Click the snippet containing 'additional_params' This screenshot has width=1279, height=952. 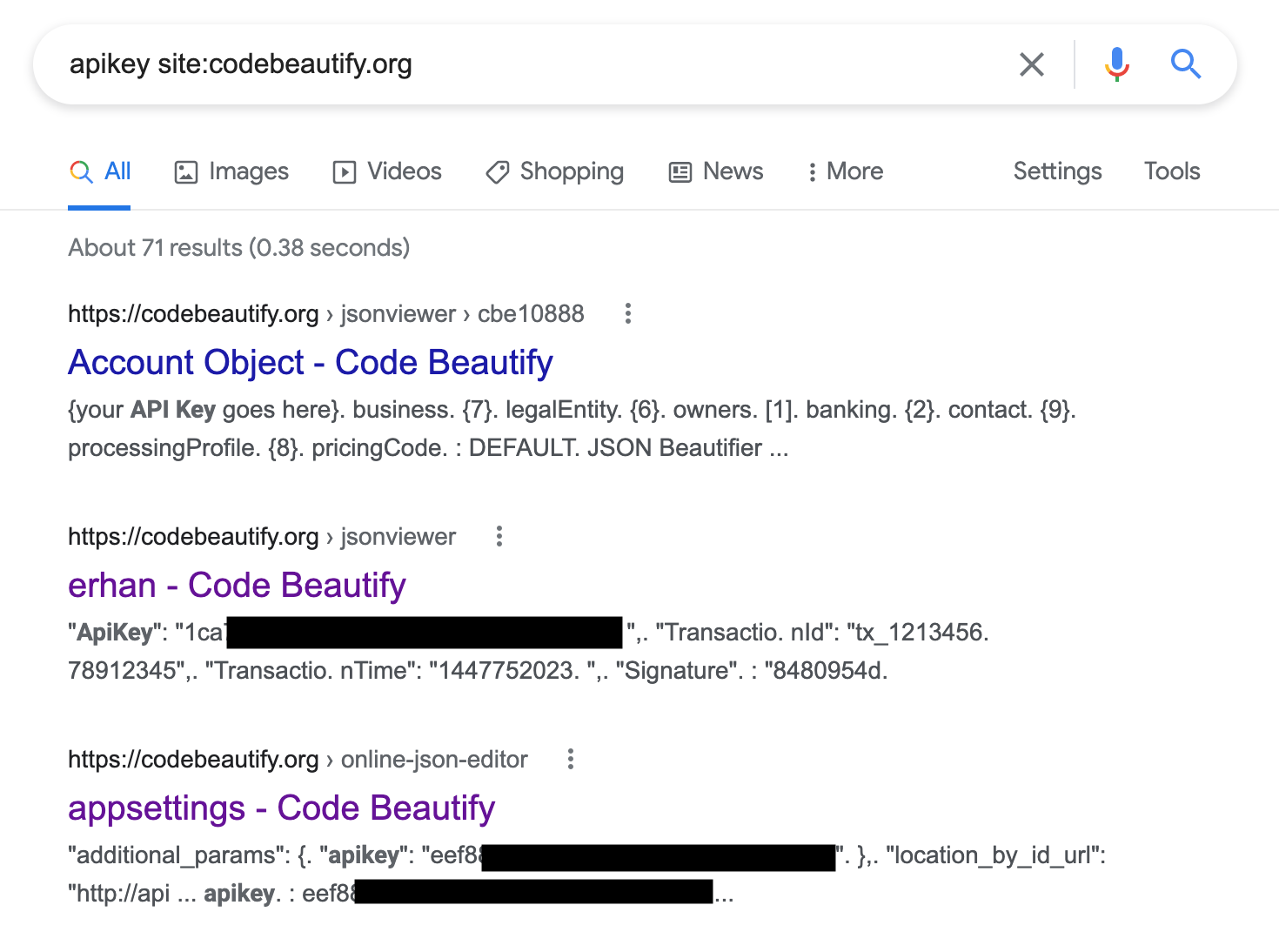click(586, 875)
